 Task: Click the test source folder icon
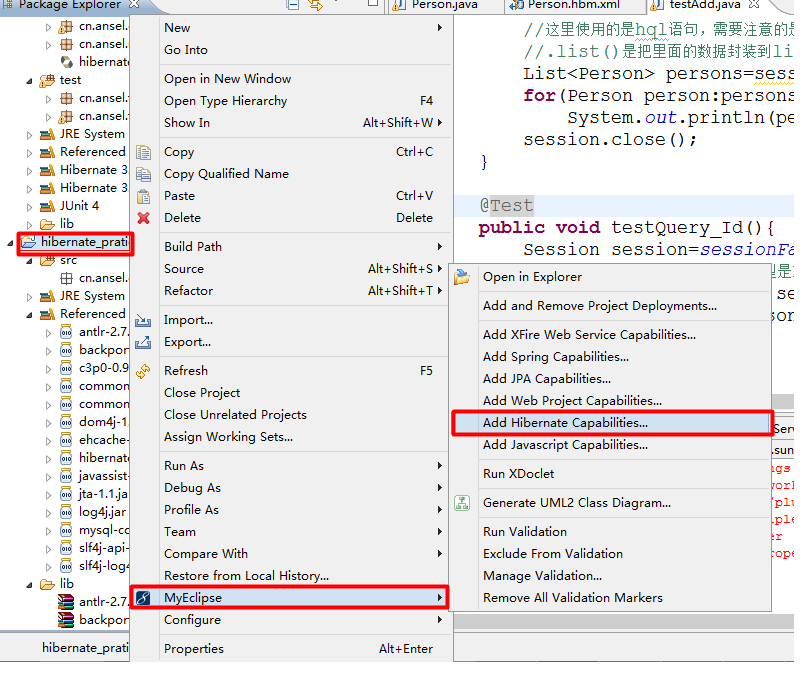(x=47, y=80)
